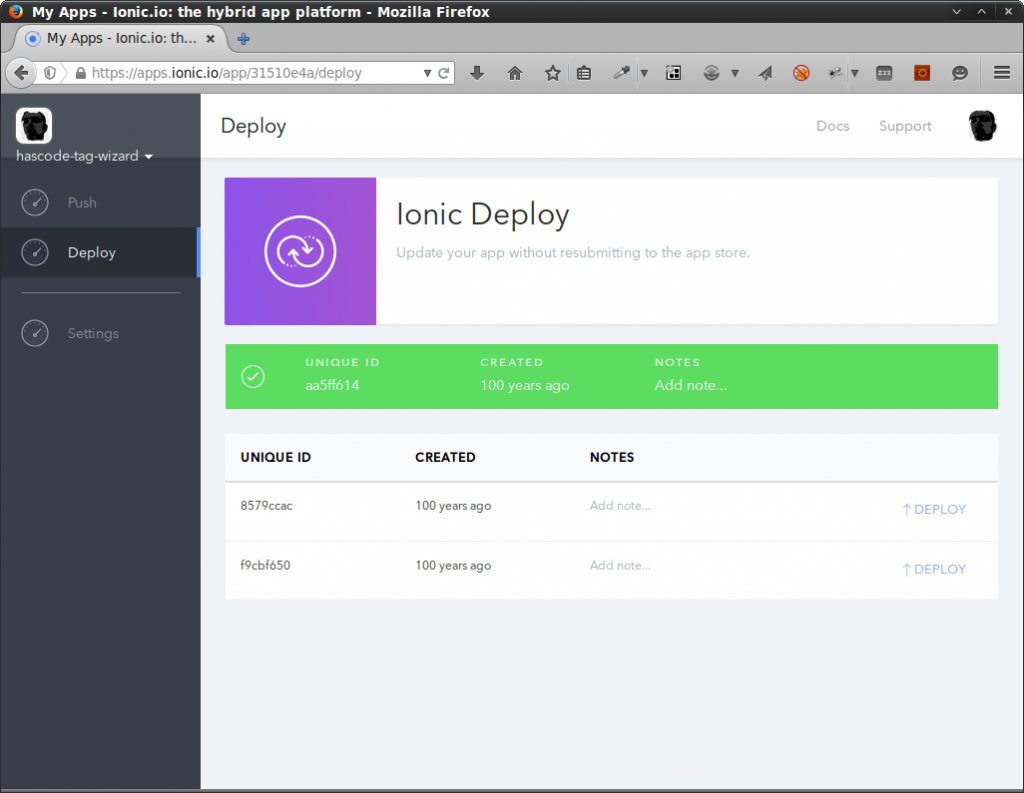Expand the hascode-tag-wizard app dropdown
Viewport: 1024px width, 793px height.
click(x=148, y=156)
